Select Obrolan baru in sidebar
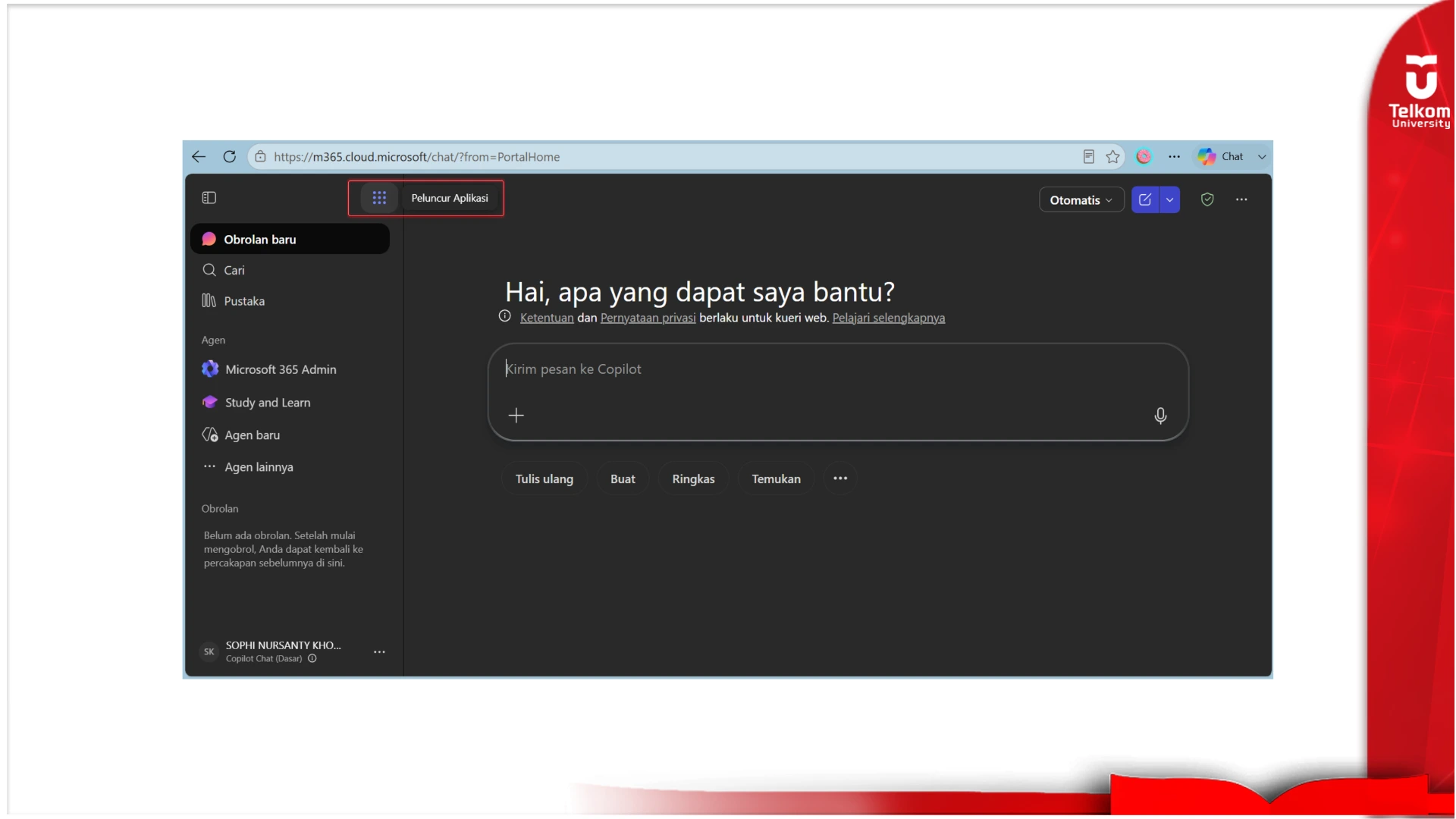The height and width of the screenshot is (819, 1456). 290,240
